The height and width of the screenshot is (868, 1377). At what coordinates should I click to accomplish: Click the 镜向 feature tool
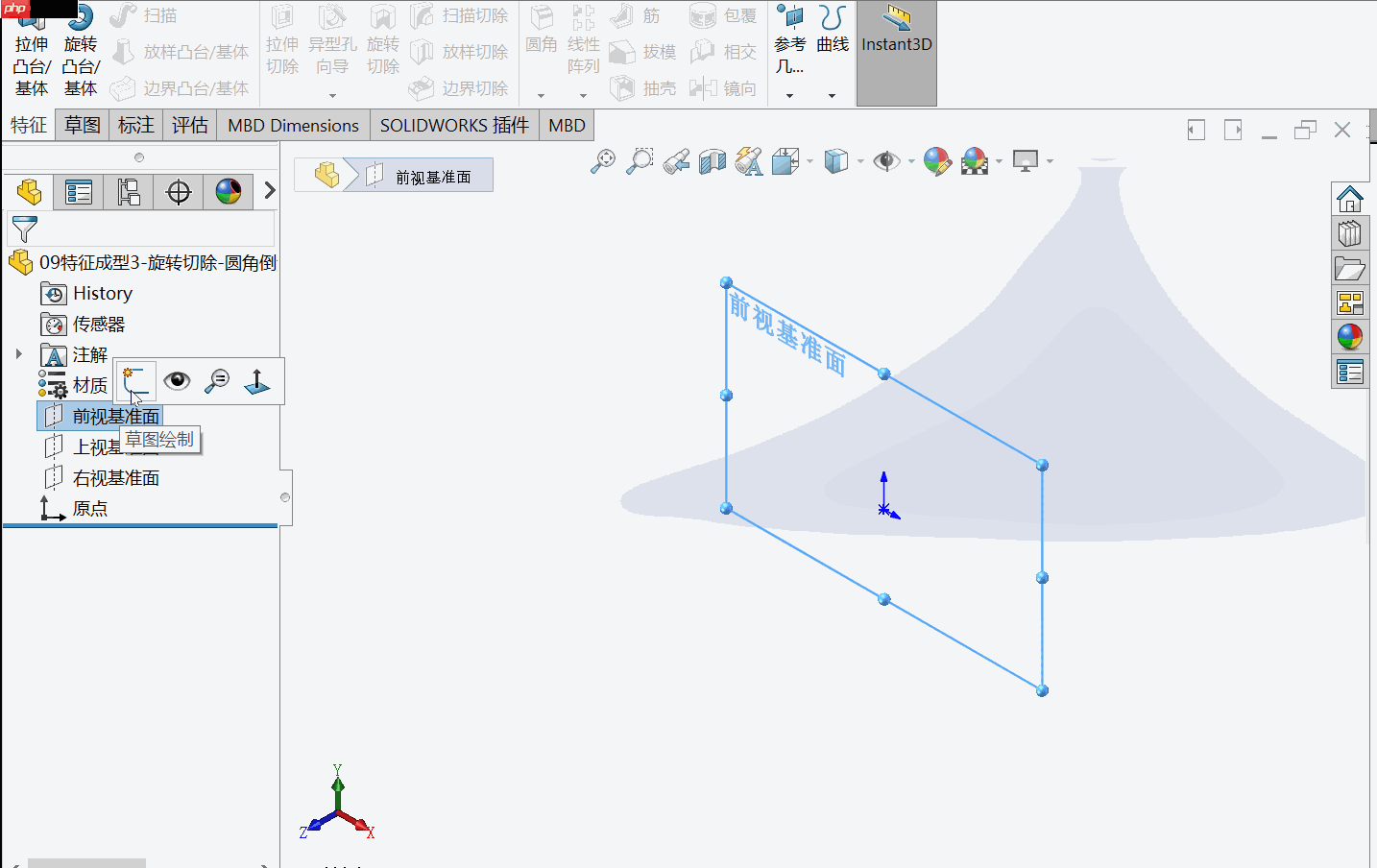coord(725,87)
